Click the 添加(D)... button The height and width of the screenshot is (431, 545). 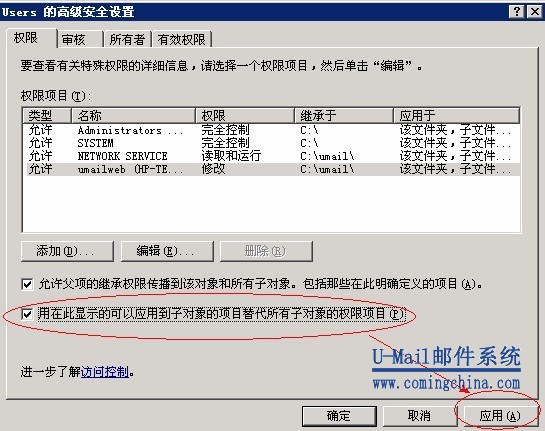(x=67, y=251)
